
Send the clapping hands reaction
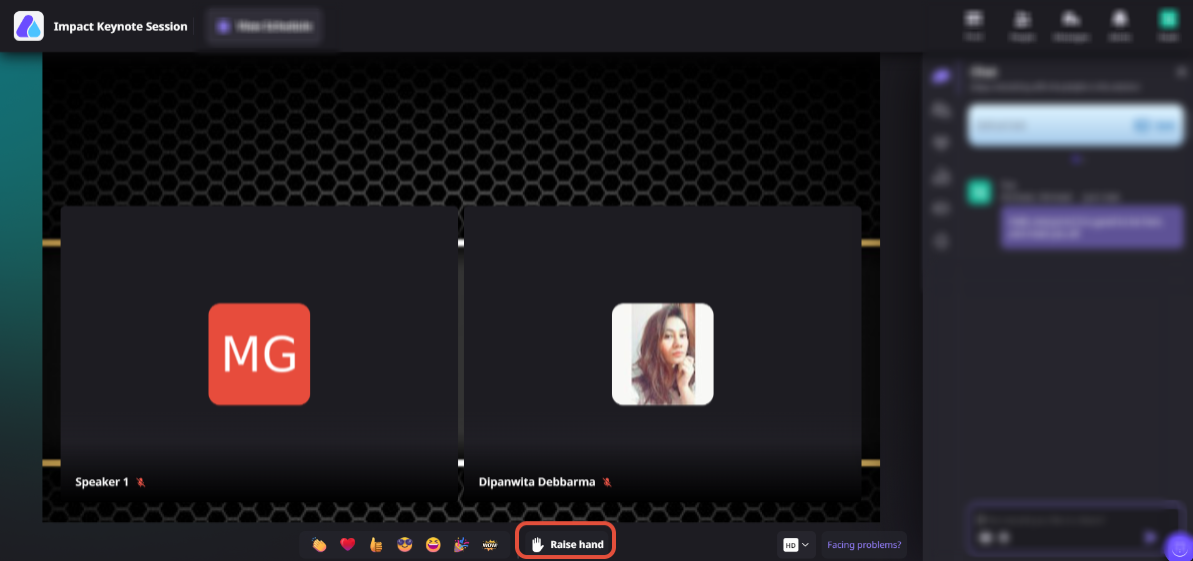(x=320, y=544)
